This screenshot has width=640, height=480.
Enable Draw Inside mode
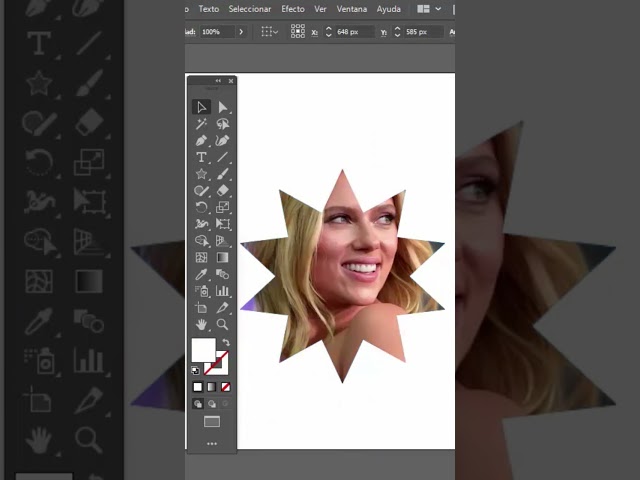click(x=225, y=404)
